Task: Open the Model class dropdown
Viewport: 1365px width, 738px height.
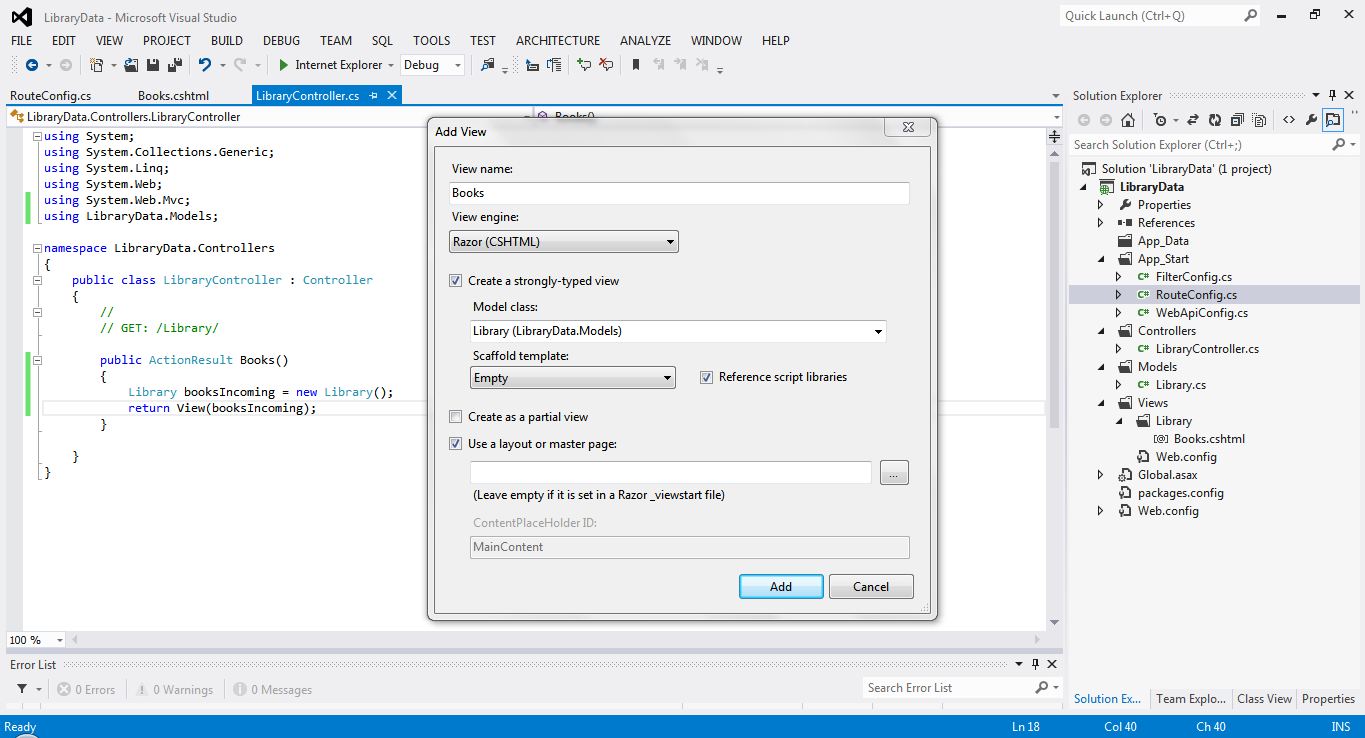Action: pyautogui.click(x=678, y=331)
